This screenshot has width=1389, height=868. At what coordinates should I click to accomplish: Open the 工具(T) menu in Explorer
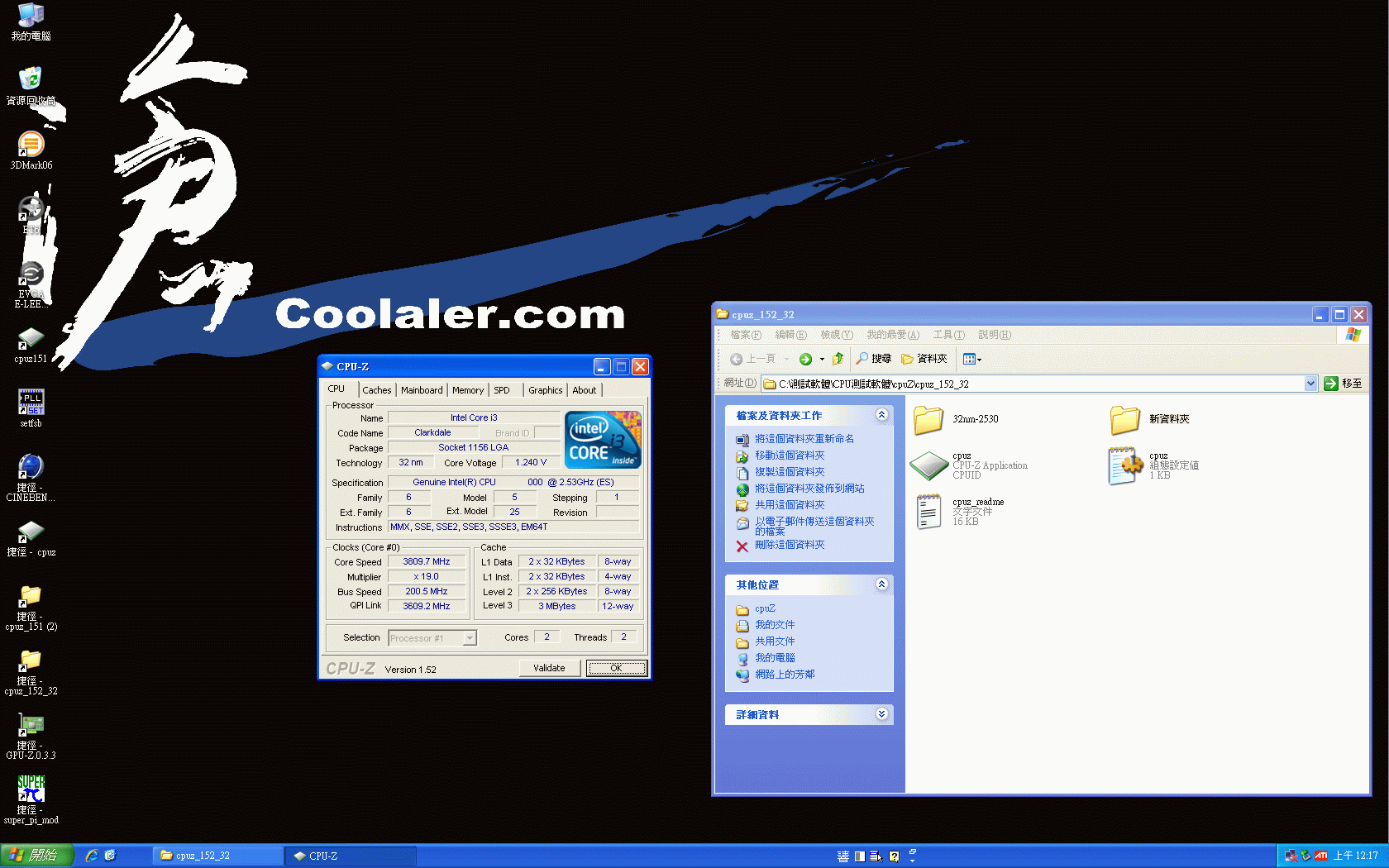(948, 335)
